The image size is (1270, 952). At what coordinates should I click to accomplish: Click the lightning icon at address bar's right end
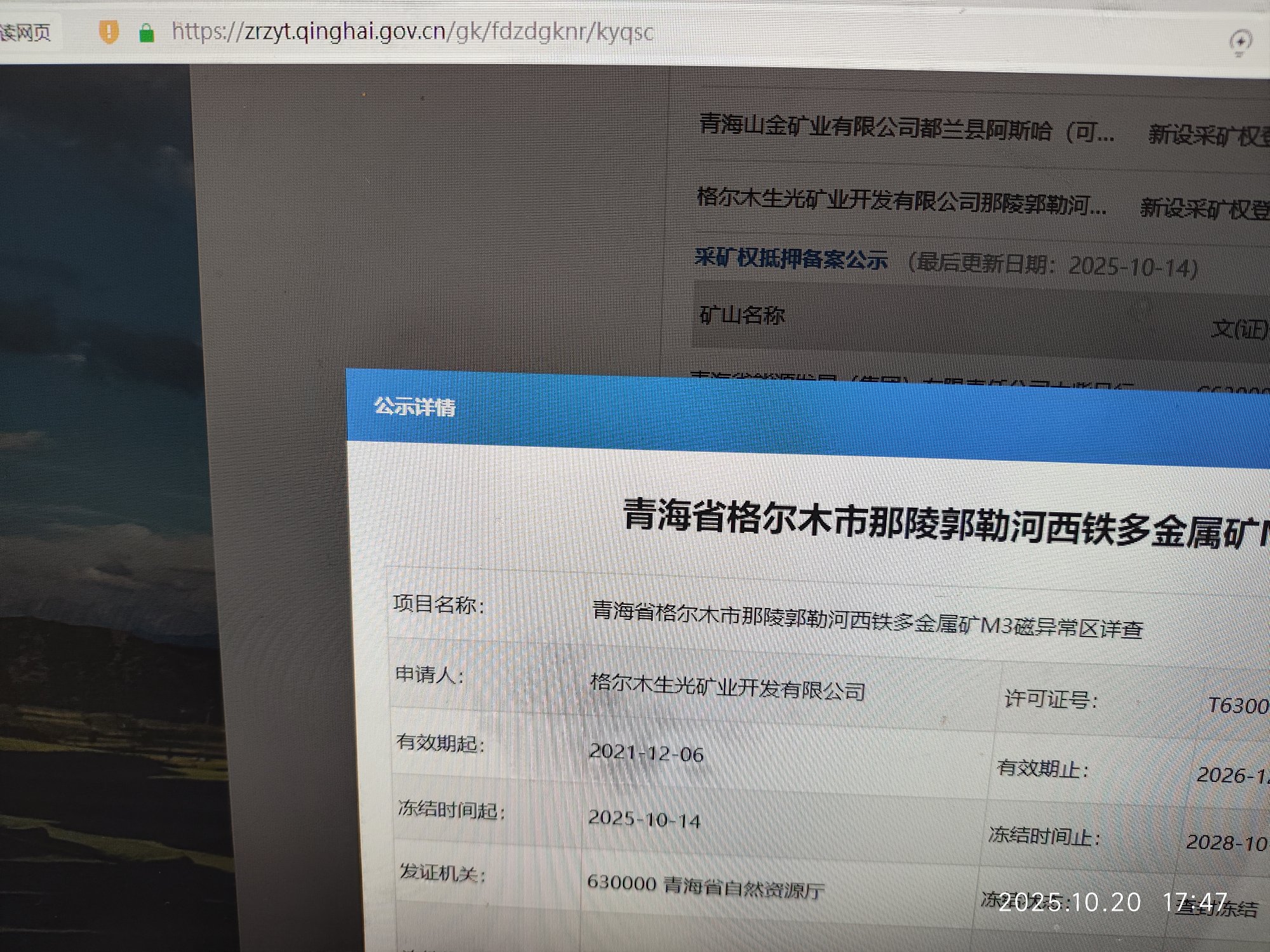click(x=1240, y=42)
